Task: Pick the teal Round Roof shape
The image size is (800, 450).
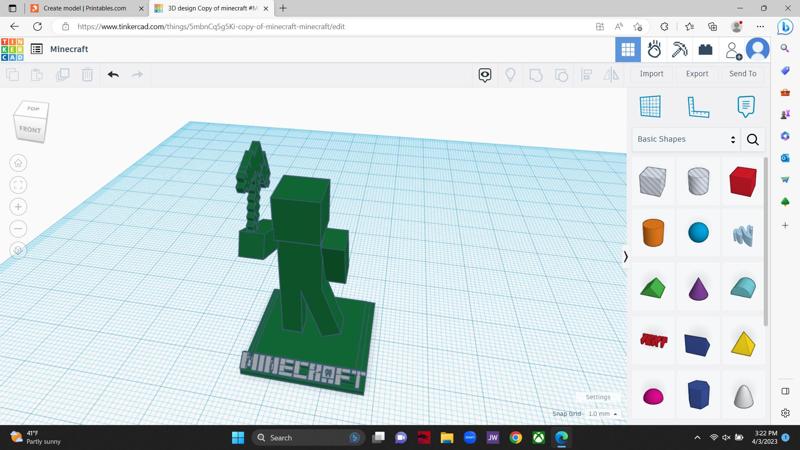Action: [x=743, y=287]
